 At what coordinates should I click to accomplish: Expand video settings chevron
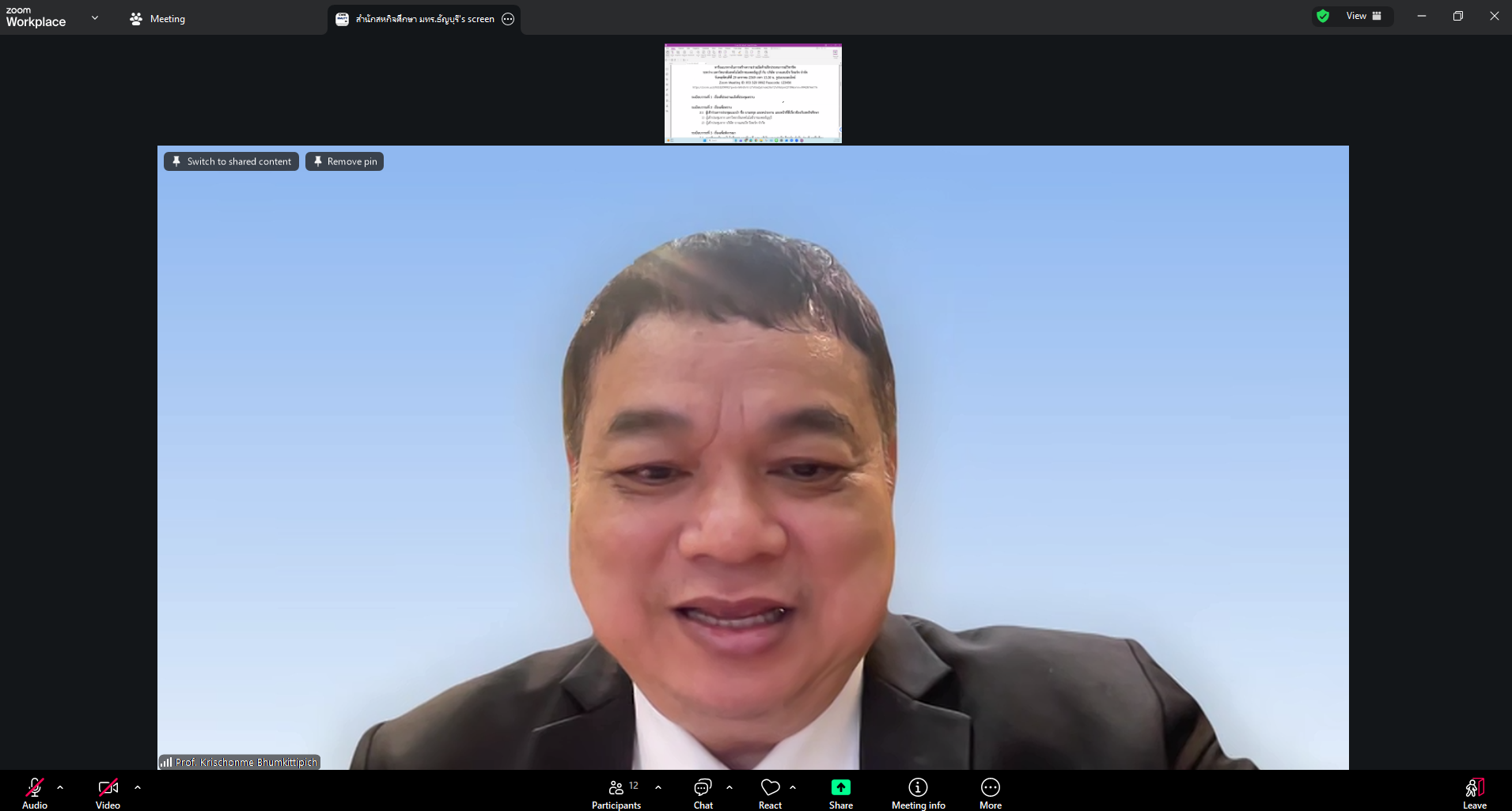pos(138,787)
